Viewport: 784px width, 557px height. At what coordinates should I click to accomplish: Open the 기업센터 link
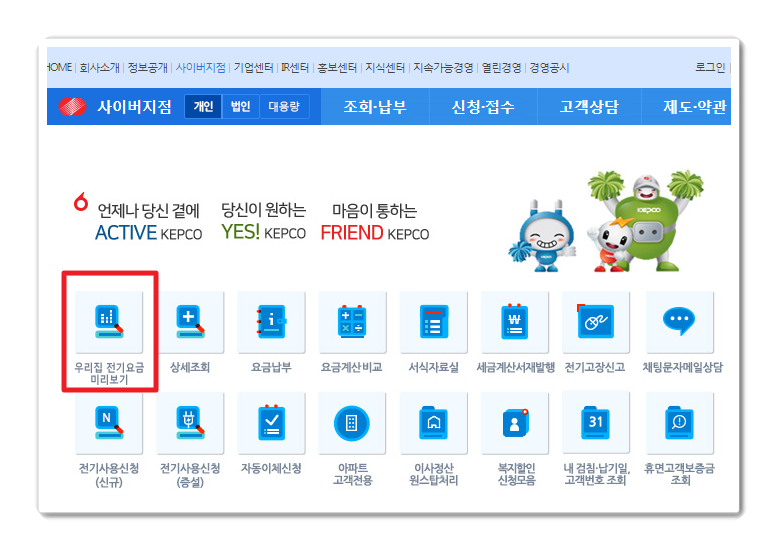254,68
